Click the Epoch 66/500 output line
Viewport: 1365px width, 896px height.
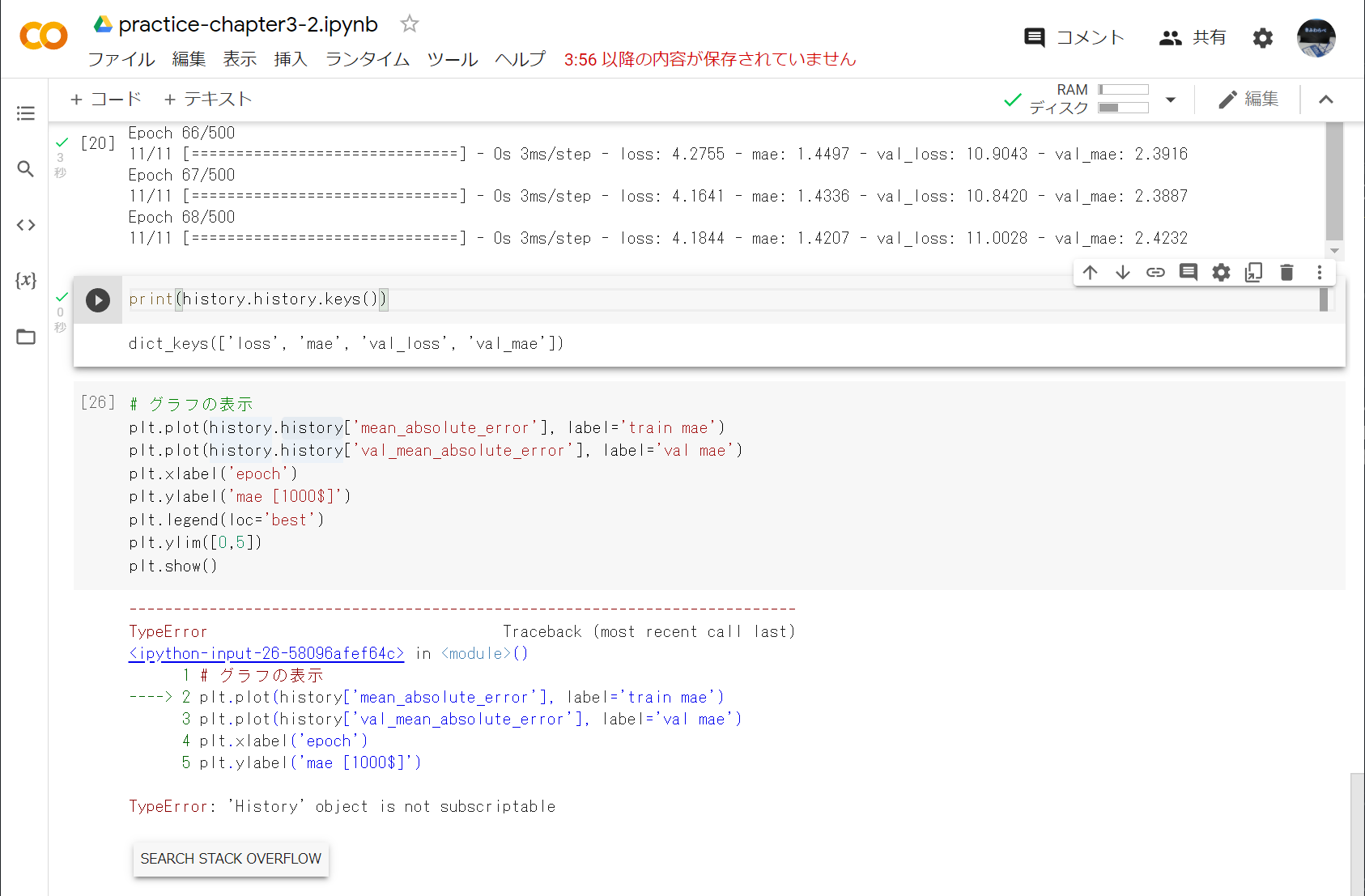point(182,133)
